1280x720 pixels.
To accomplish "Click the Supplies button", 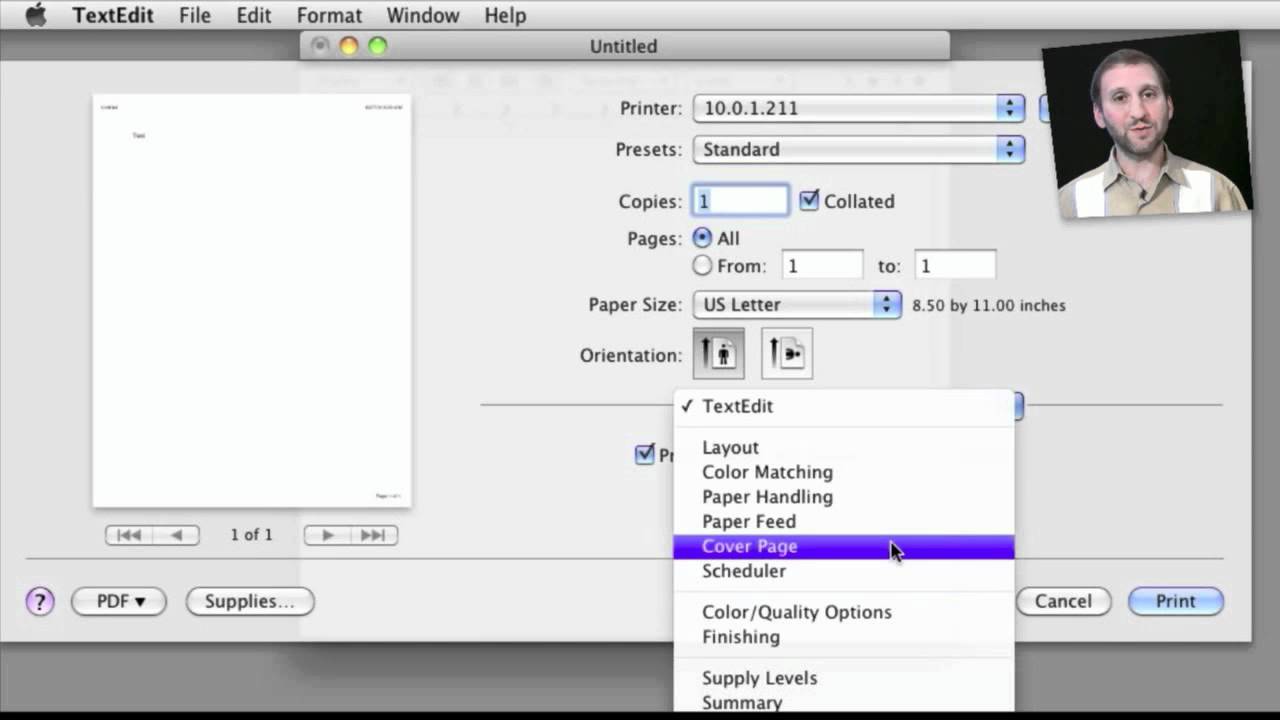I will [x=250, y=601].
